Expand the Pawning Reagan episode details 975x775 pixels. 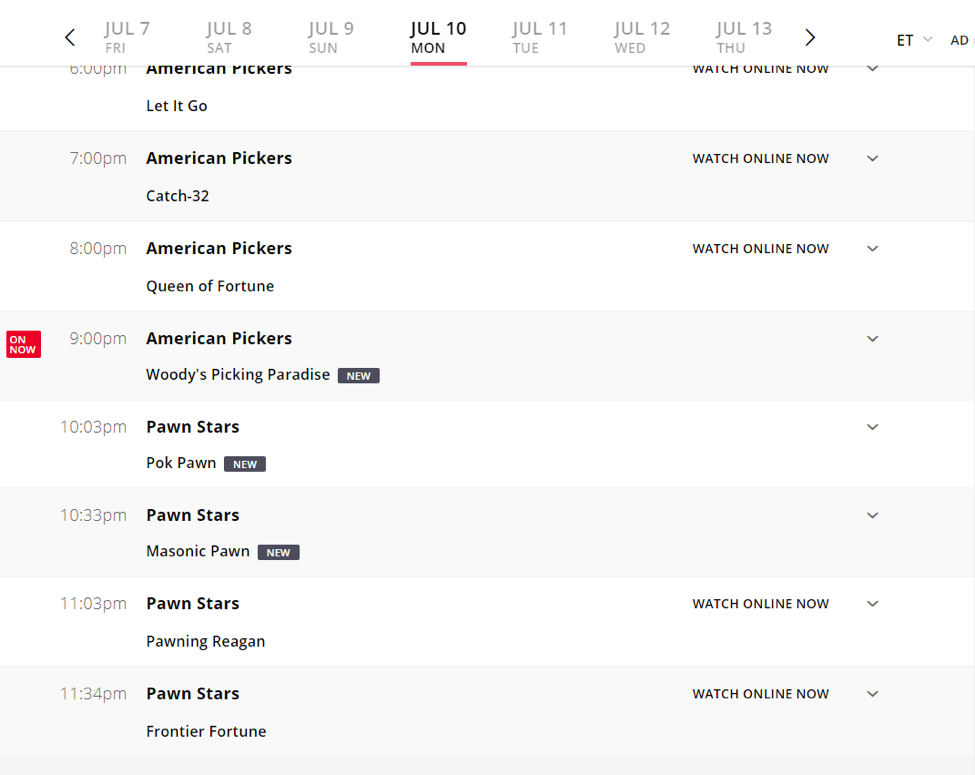(x=872, y=604)
